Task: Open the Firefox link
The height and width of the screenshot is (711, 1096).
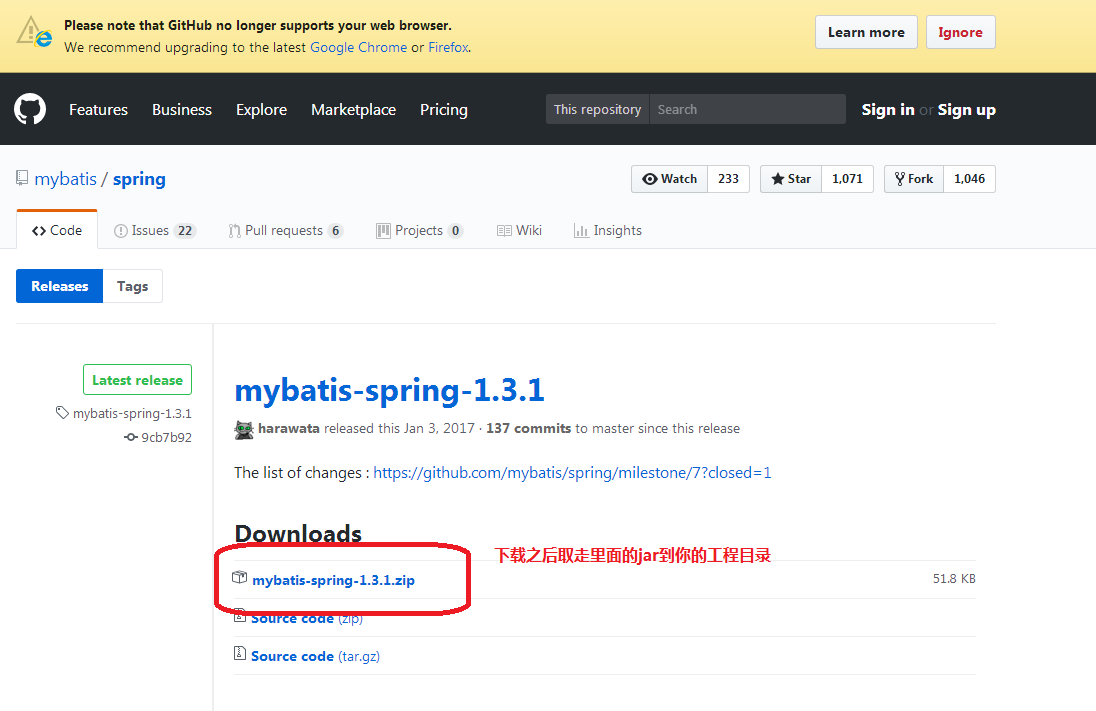Action: (448, 48)
